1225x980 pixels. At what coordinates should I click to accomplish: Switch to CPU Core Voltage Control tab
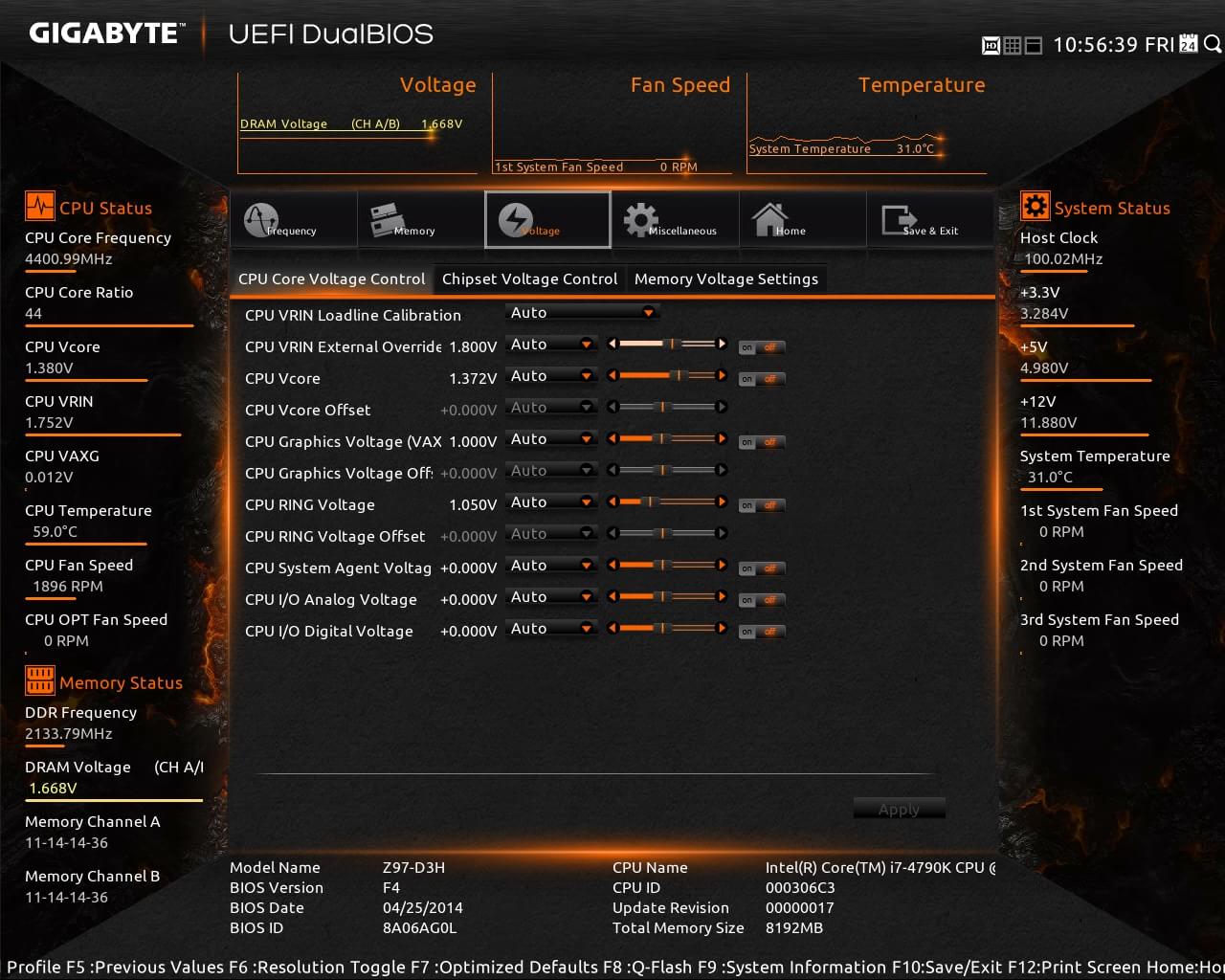tap(331, 278)
